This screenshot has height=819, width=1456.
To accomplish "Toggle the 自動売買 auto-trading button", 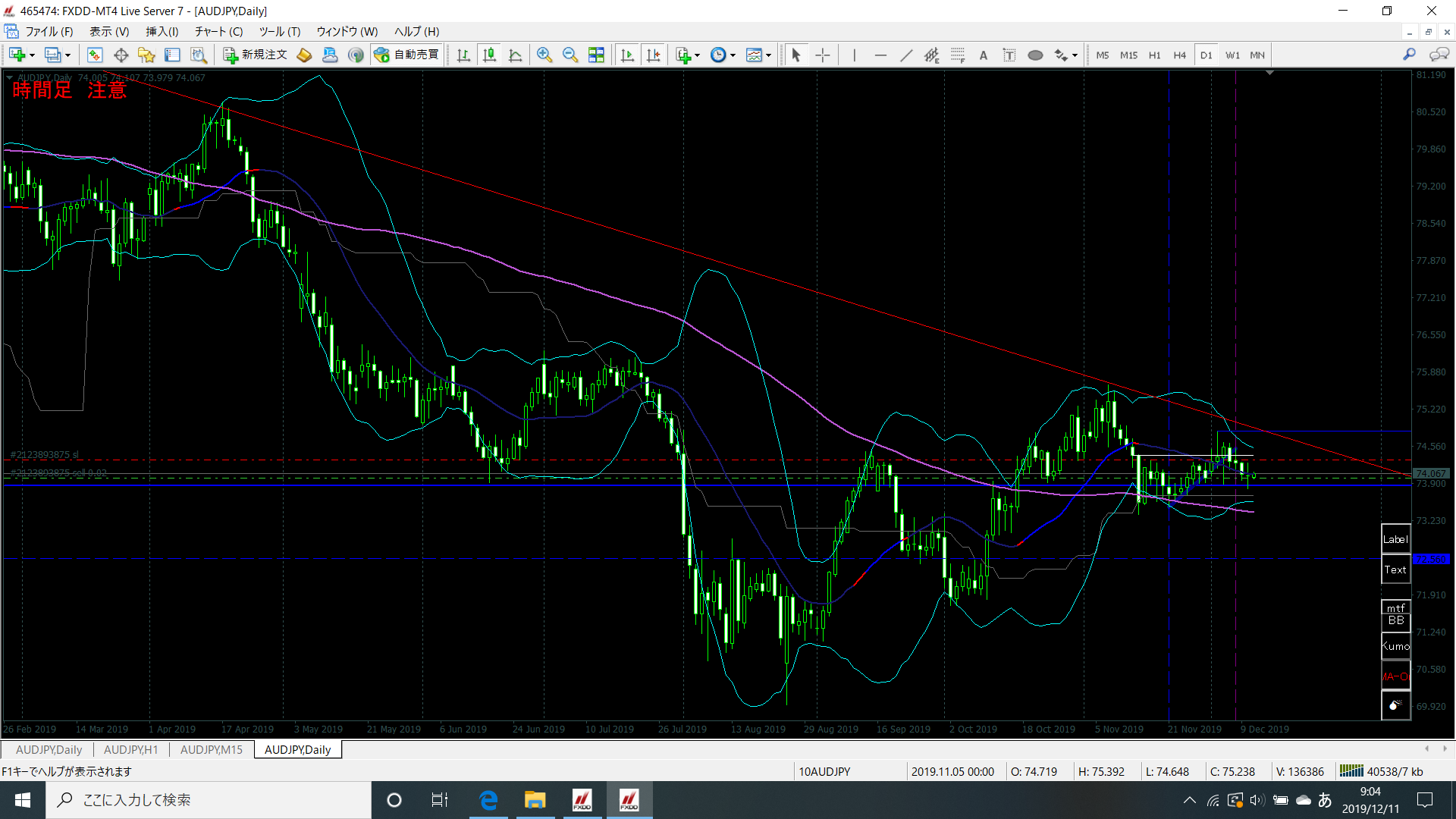I will pyautogui.click(x=406, y=55).
